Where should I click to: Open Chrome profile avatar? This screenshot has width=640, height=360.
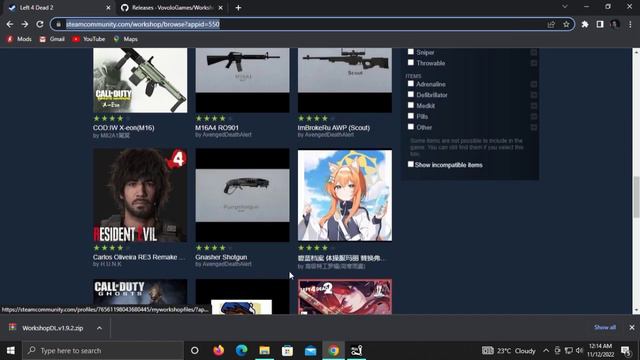(615, 24)
